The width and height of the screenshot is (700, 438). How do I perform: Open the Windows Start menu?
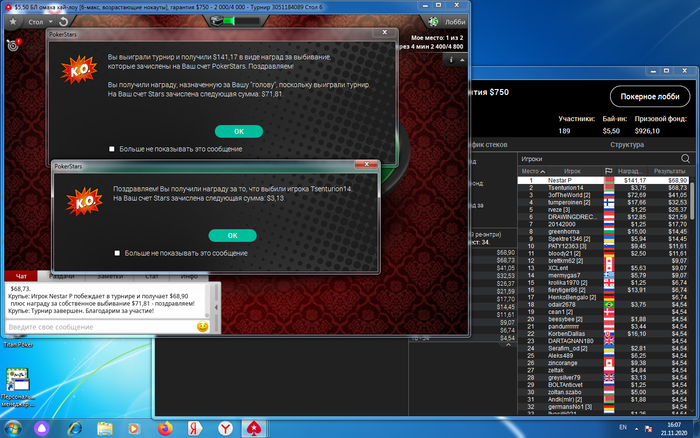pyautogui.click(x=12, y=429)
